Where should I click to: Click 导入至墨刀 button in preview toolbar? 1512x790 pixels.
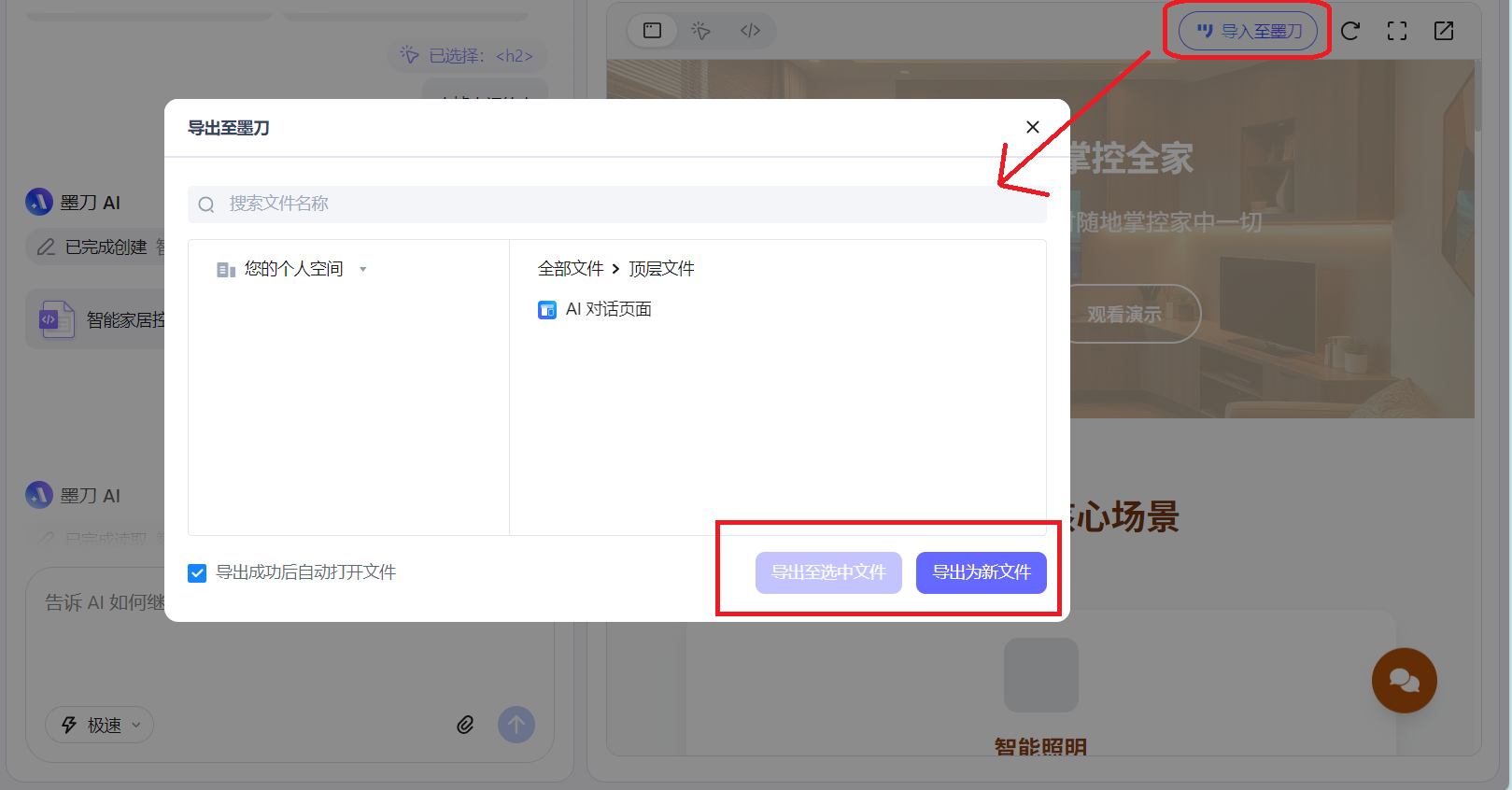[x=1249, y=31]
